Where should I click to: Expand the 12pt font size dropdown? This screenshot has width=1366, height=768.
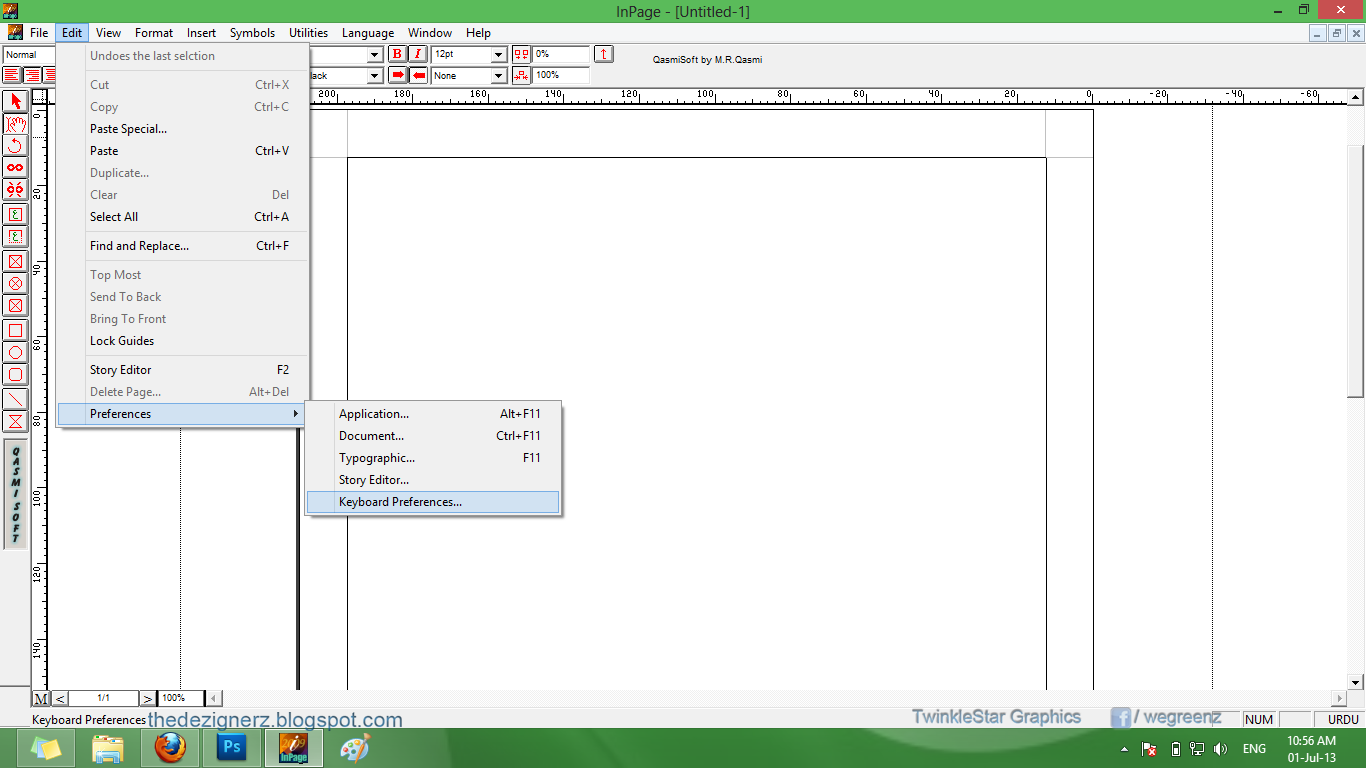499,54
